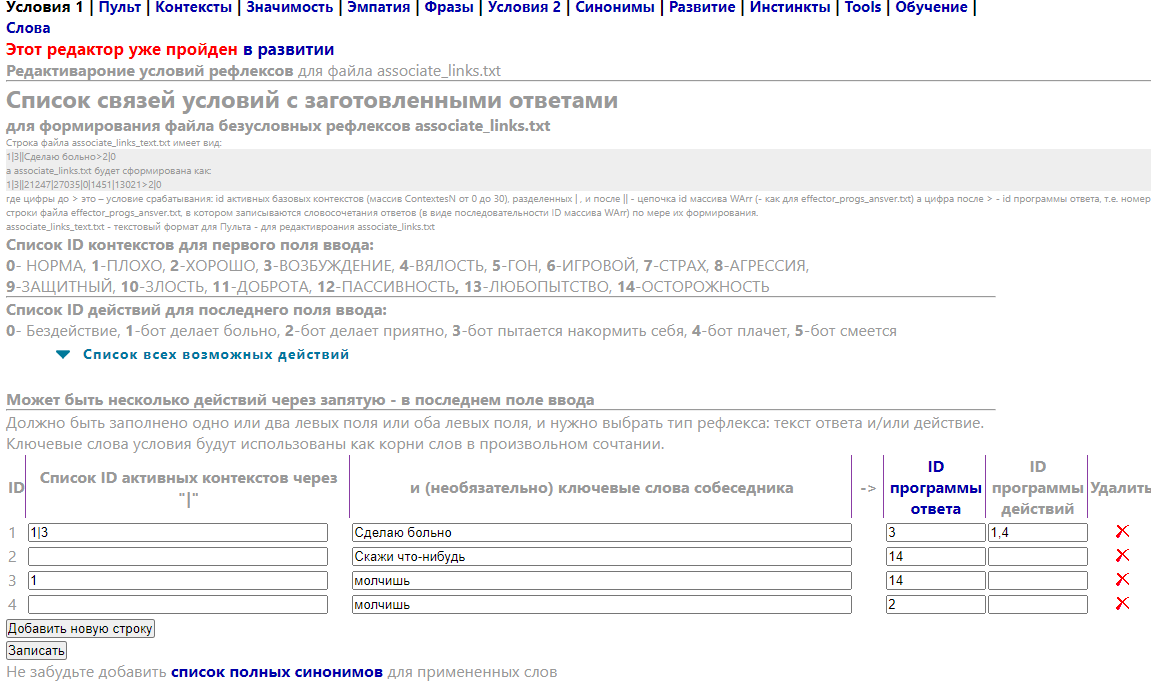Go to the Инстинкты page
This screenshot has height=688, width=1151.
(789, 8)
